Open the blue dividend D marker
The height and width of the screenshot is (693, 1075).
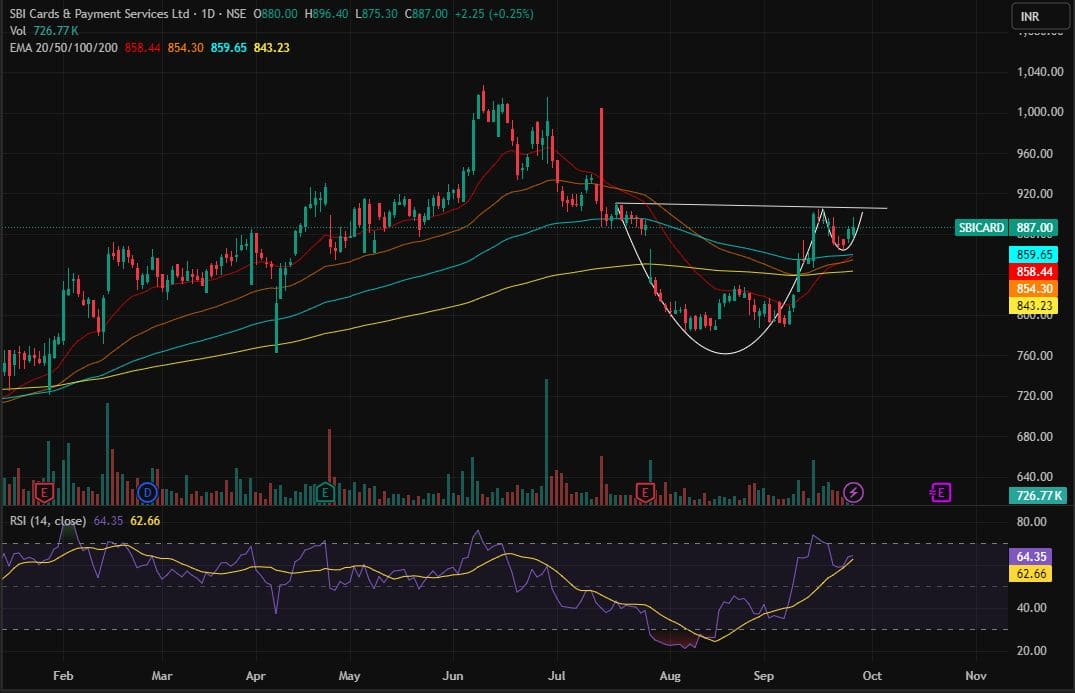148,492
